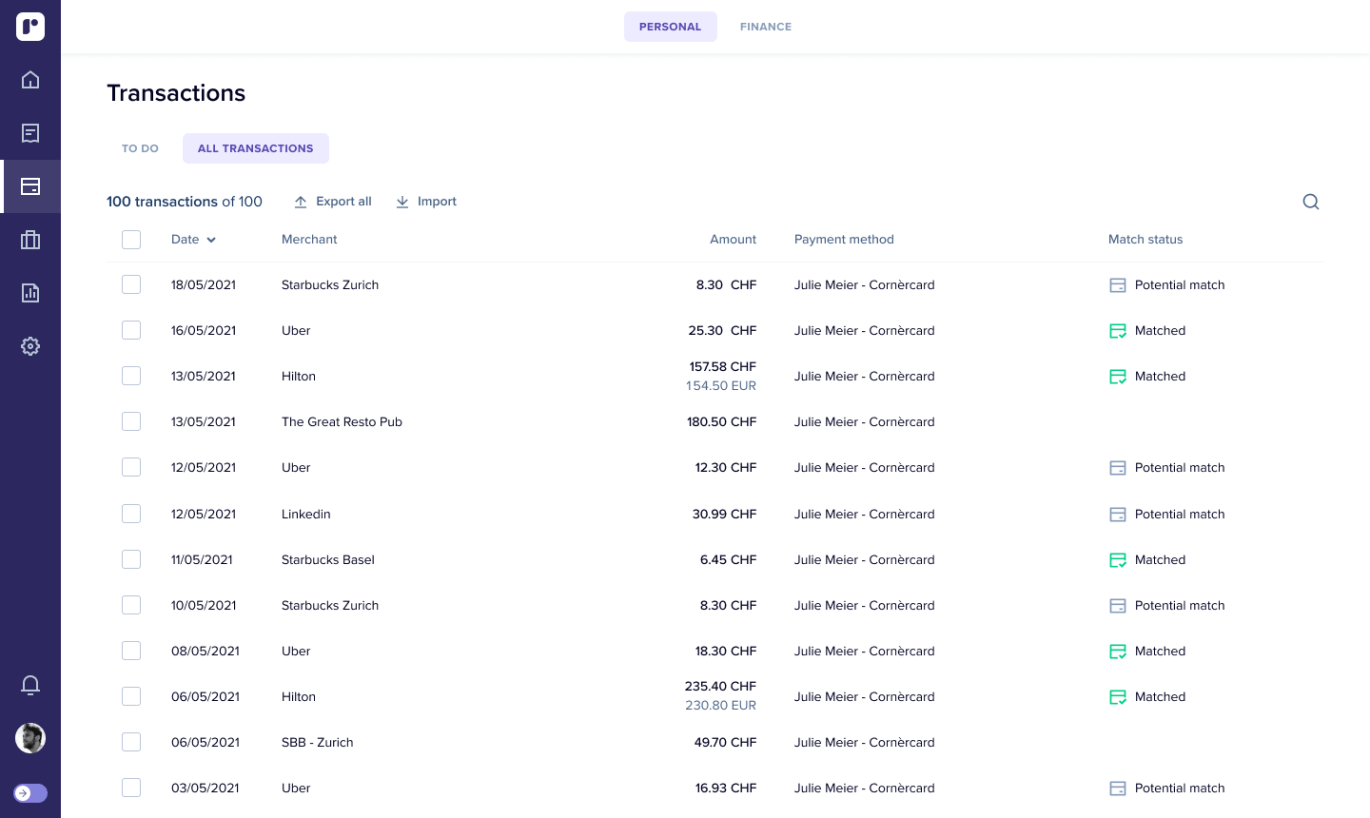Screen dimensions: 1370x818
Task: Click the app logo at top left
Action: click(x=30, y=27)
